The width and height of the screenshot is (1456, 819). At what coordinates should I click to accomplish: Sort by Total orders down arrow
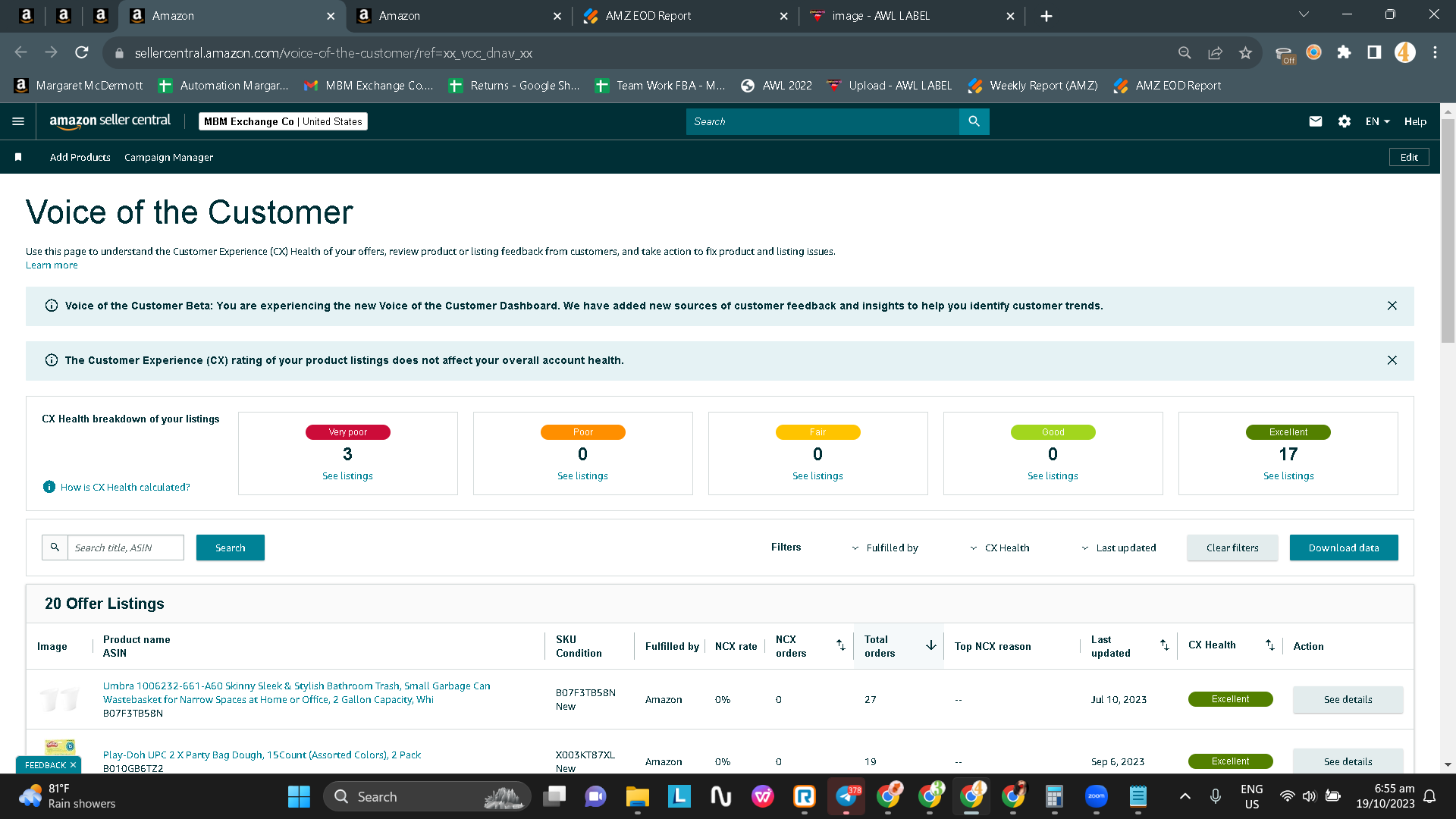click(x=931, y=645)
